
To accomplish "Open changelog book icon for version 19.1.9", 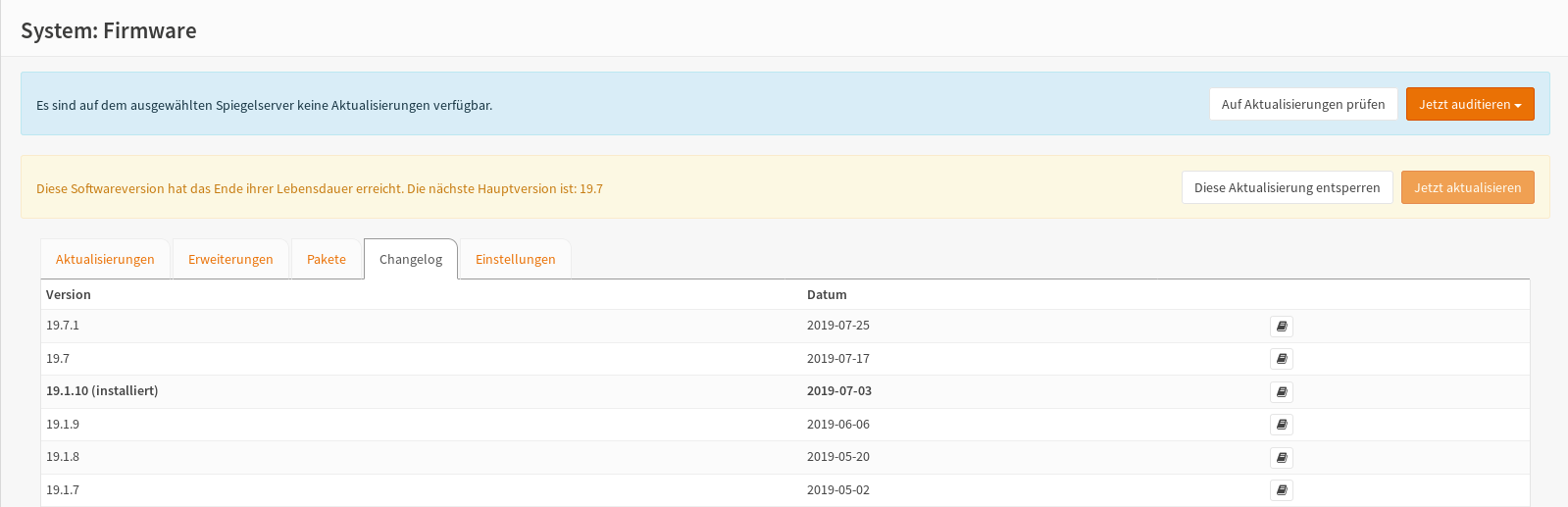I will point(1282,425).
